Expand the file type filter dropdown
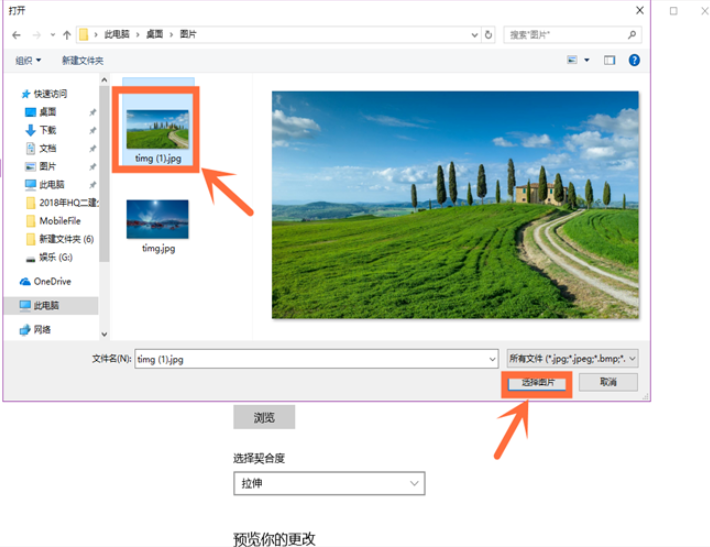710x547 pixels. click(x=572, y=357)
